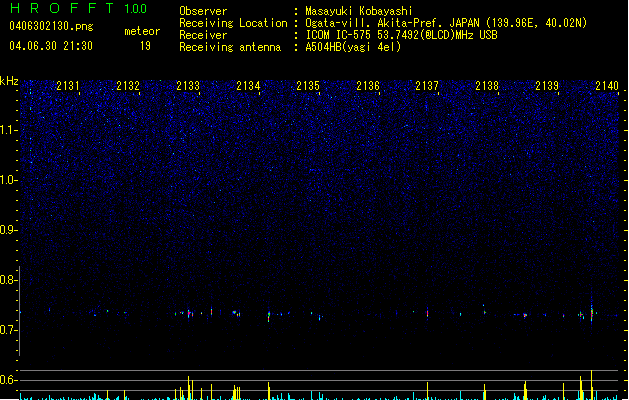Select the filename 0406302130.png
Screen dimensions: 629x400
click(x=51, y=26)
